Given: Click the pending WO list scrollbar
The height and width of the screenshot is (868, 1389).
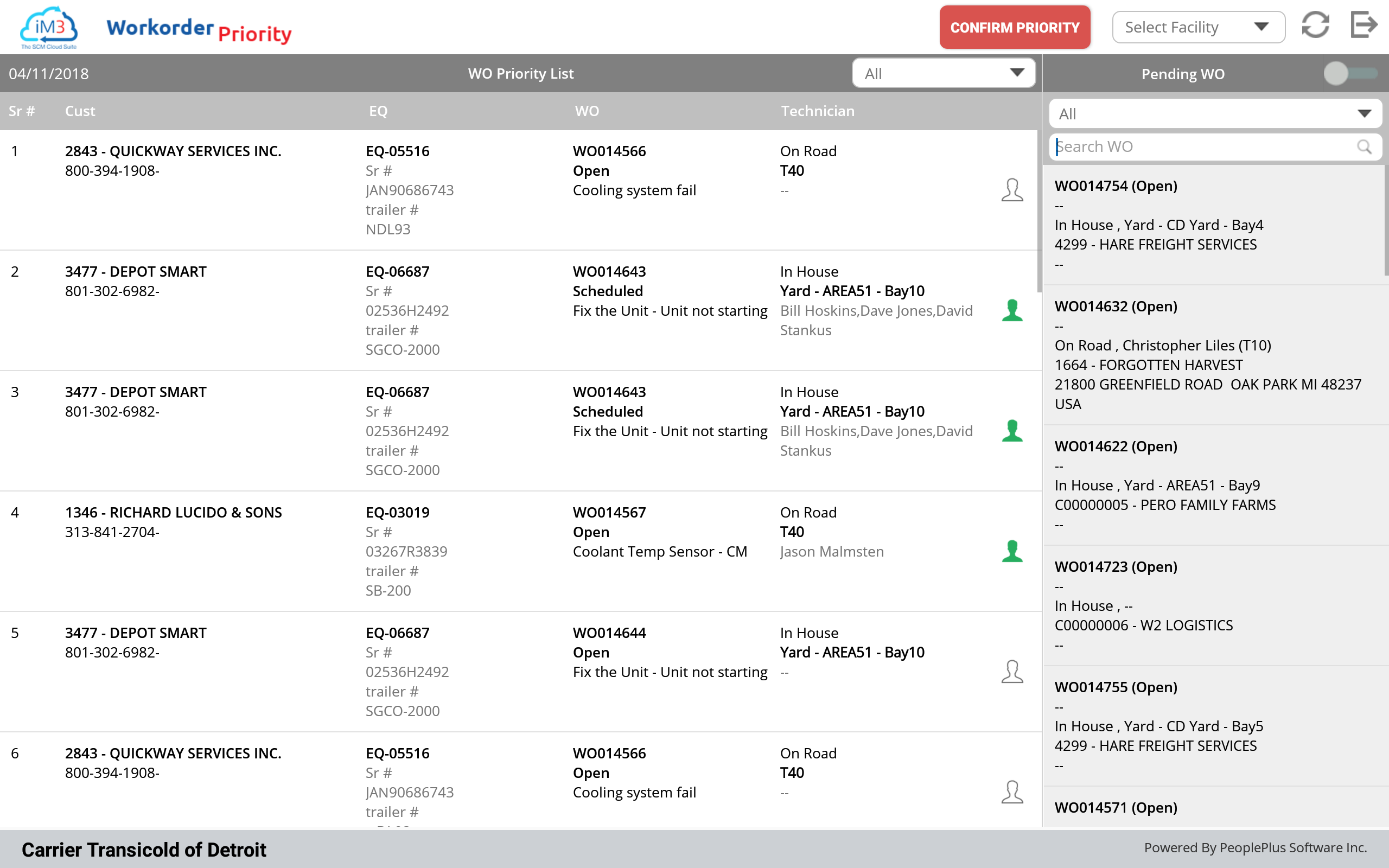Looking at the screenshot, I should tap(1386, 221).
